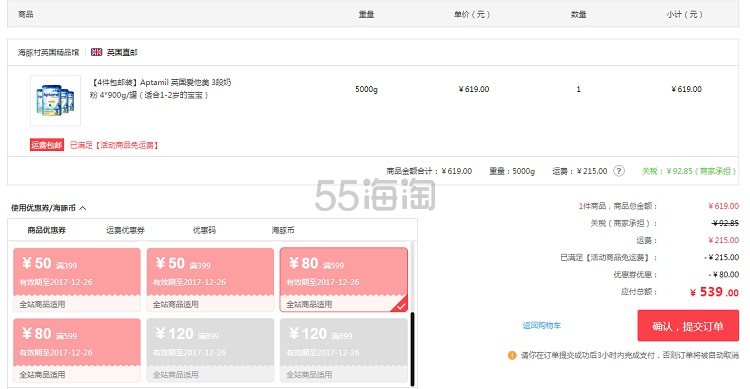The width and height of the screenshot is (750, 389).
Task: Click the 运费：¥215.00 text beside help icon
Action: pyautogui.click(x=580, y=171)
